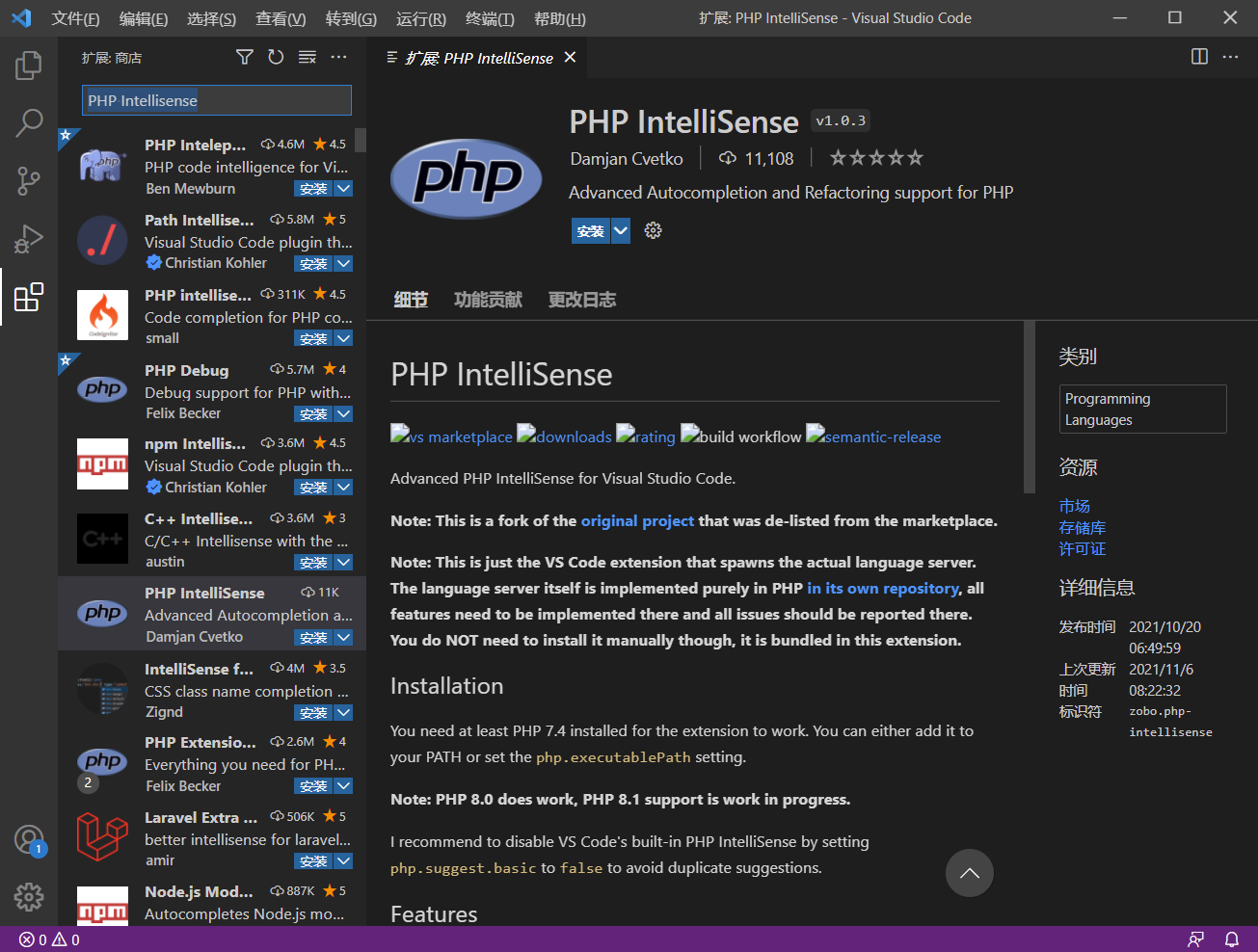Install the IntelliSense for CSS extension
Screen dimensions: 1258x952
point(314,713)
